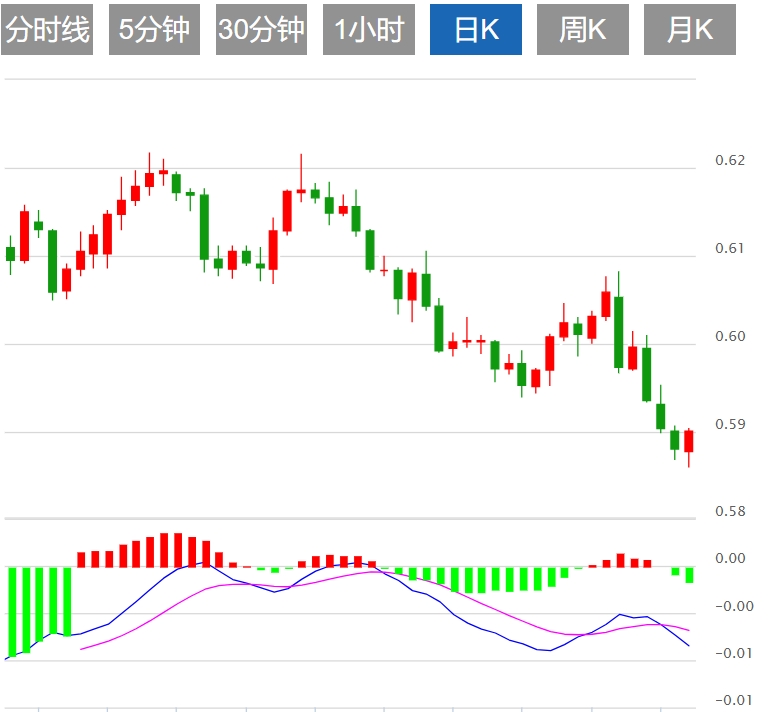This screenshot has height=712, width=772.
Task: Switch to the 周K weekly chart
Action: coord(583,30)
